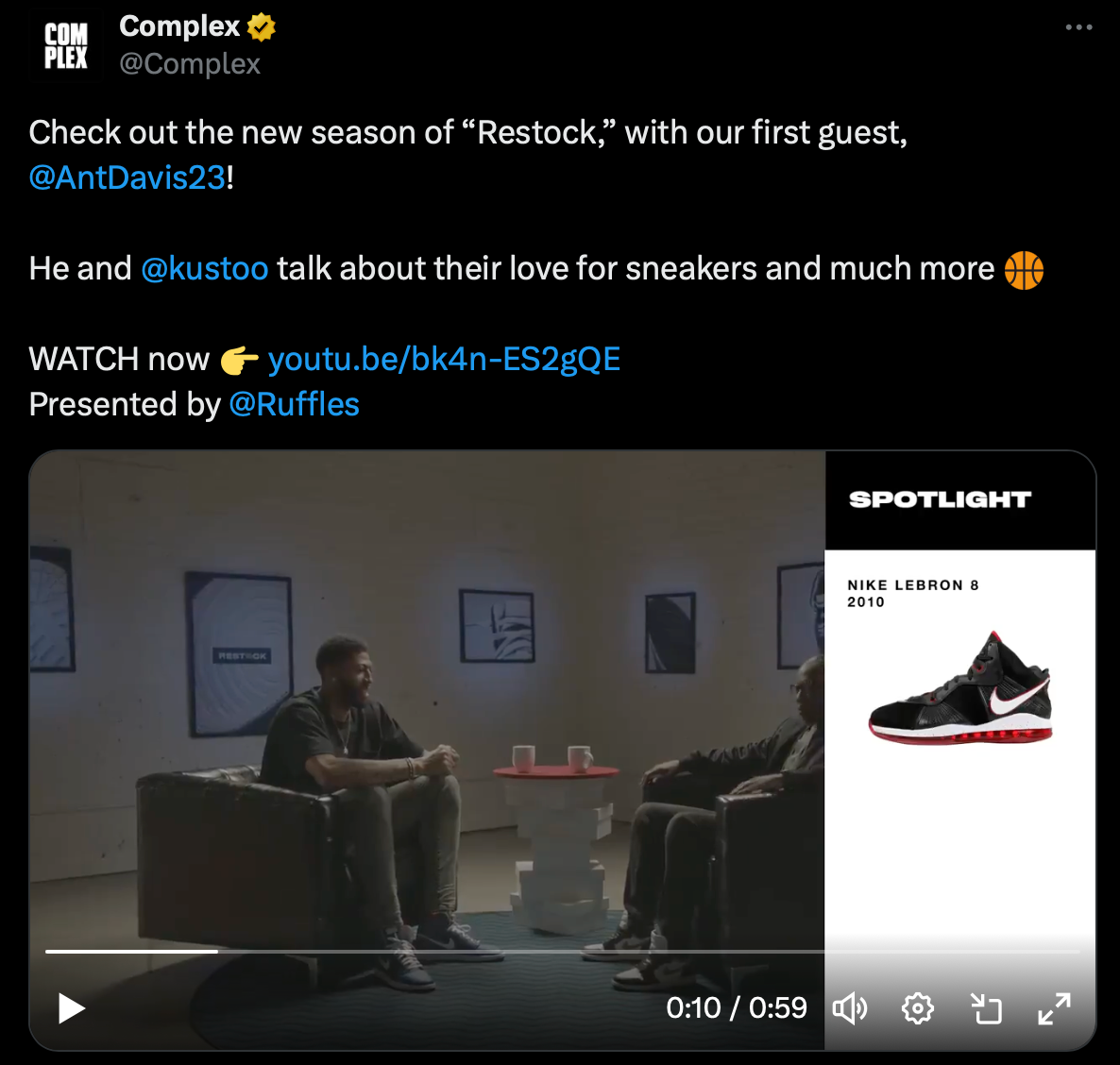Image resolution: width=1120 pixels, height=1065 pixels.
Task: Click the Nike LeBron 8 shoe image
Action: 960,688
